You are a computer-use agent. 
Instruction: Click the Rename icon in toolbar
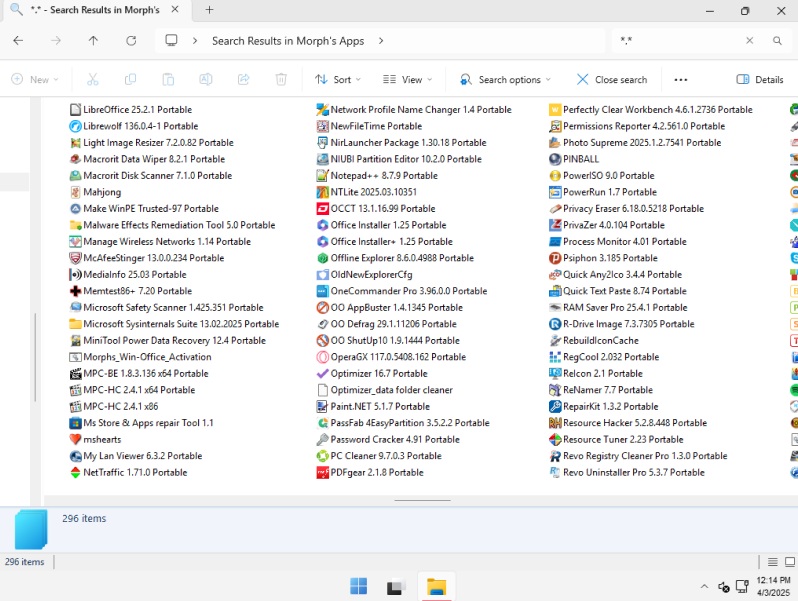point(206,79)
